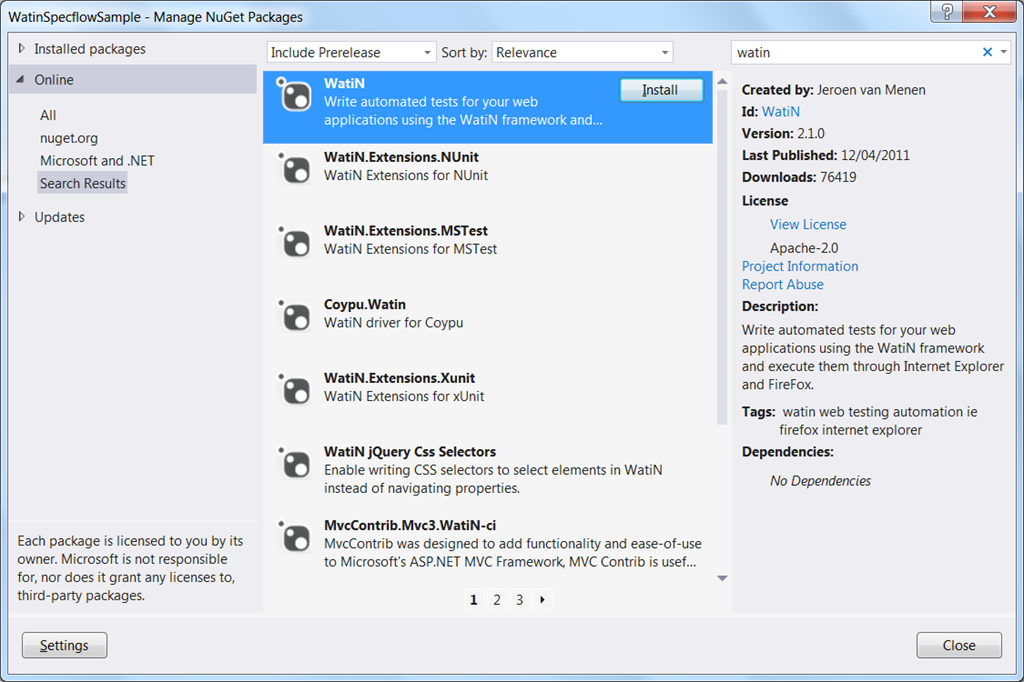Click the 'WatiN driver for Coypu' description
Image resolution: width=1024 pixels, height=682 pixels.
[393, 323]
